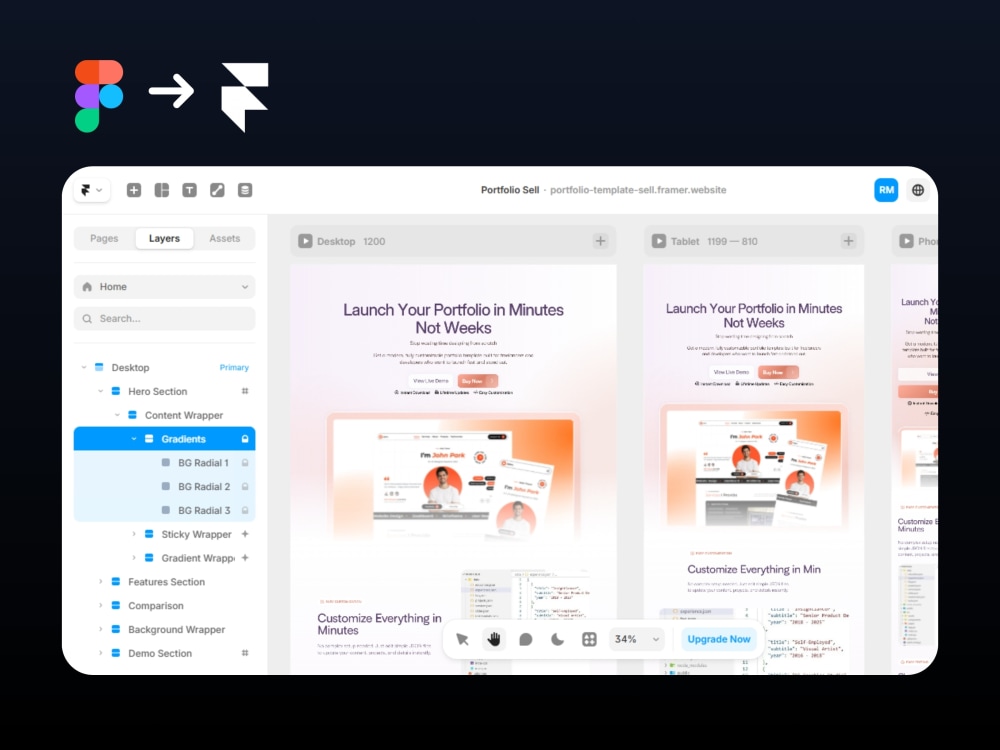Click View Live Demo in Tablet canvas
This screenshot has width=1000, height=750.
point(731,372)
